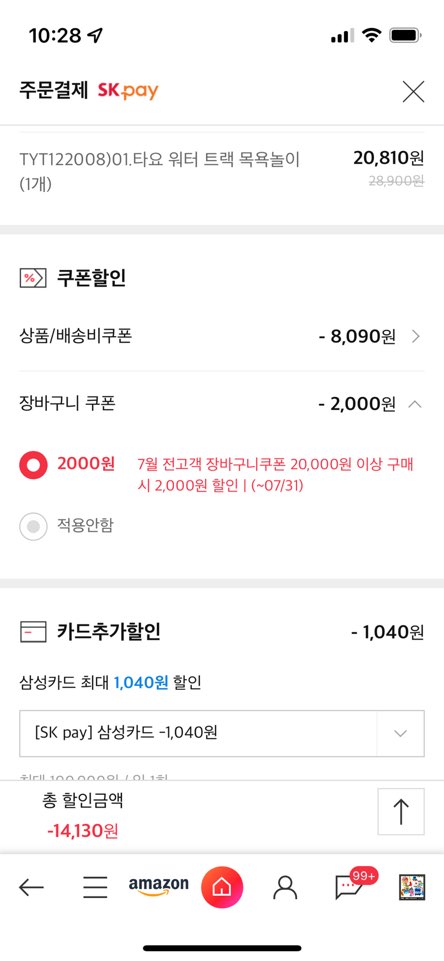Open 상품/배송비쿠폰 details chevron
Image resolution: width=444 pixels, height=961 pixels.
point(416,336)
